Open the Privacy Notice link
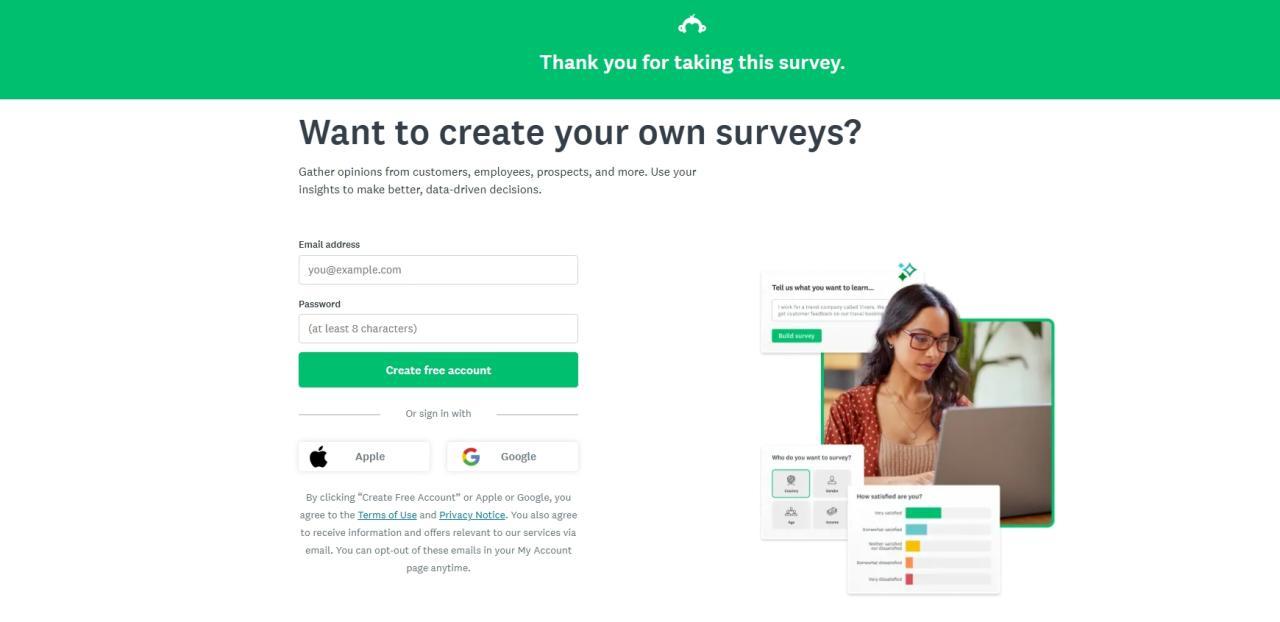 [x=472, y=515]
